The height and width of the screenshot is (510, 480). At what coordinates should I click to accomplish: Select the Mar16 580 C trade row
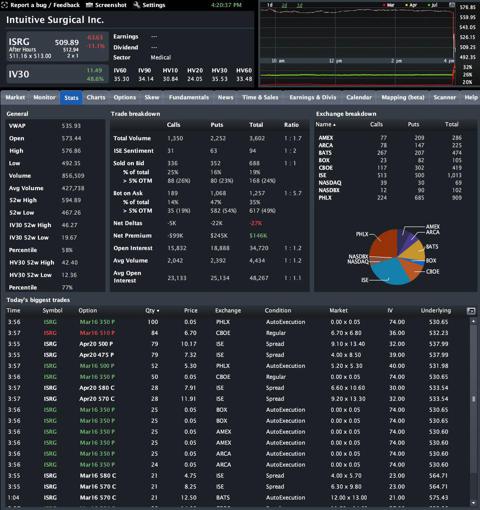pos(237,476)
